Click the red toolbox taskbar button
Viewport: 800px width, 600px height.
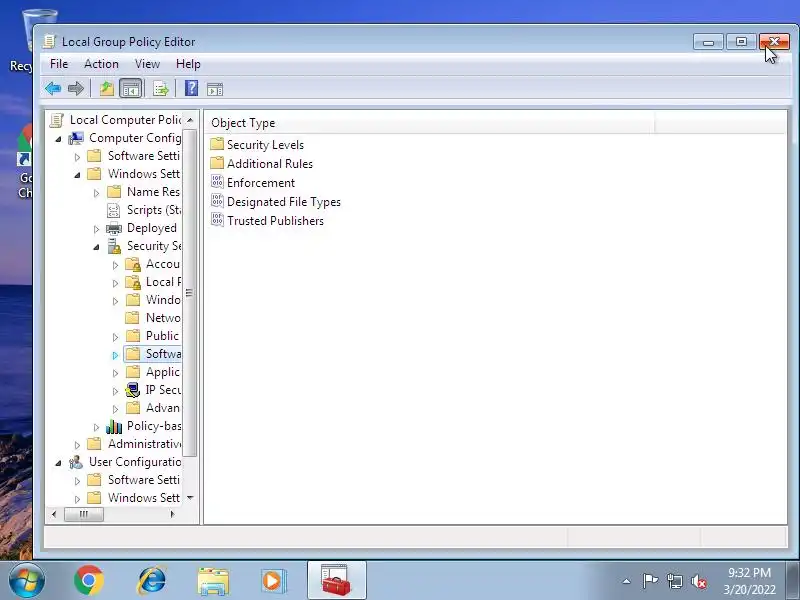pyautogui.click(x=337, y=581)
